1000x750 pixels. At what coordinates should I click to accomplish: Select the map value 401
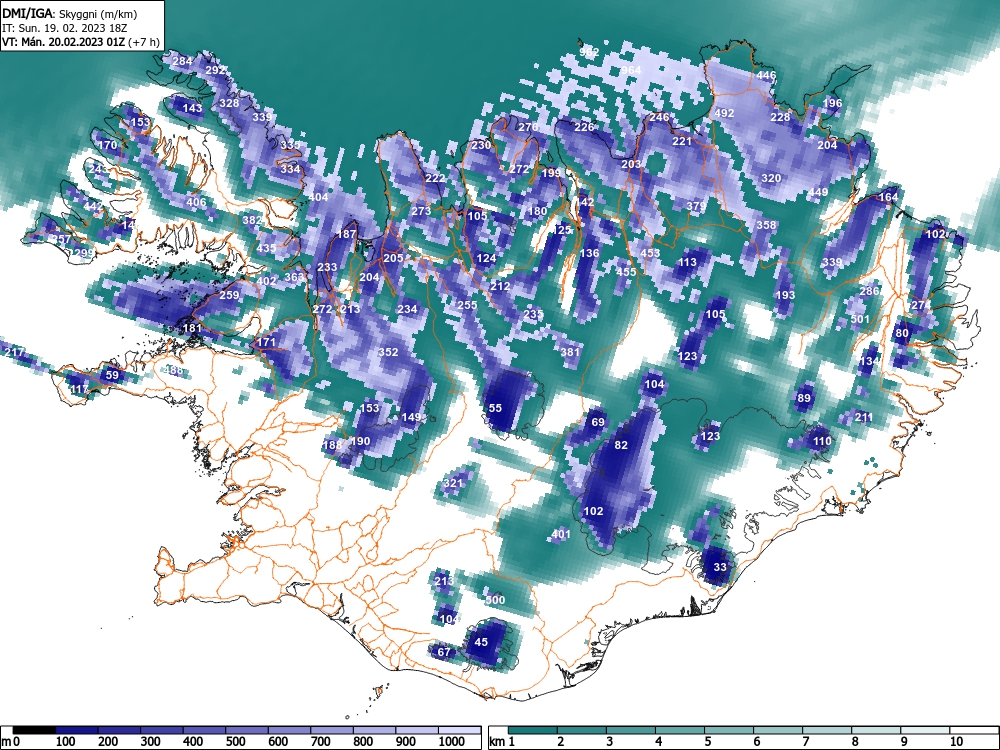click(x=561, y=534)
